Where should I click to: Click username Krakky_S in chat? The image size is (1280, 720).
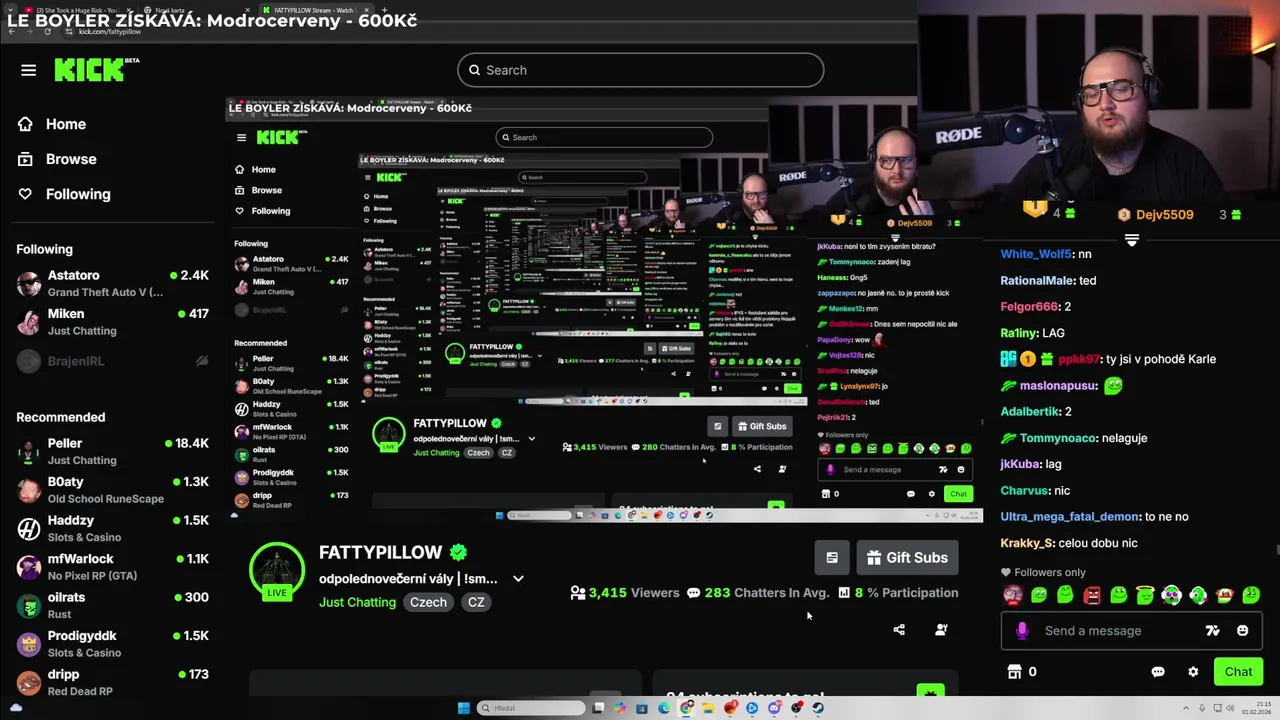pyautogui.click(x=1027, y=543)
